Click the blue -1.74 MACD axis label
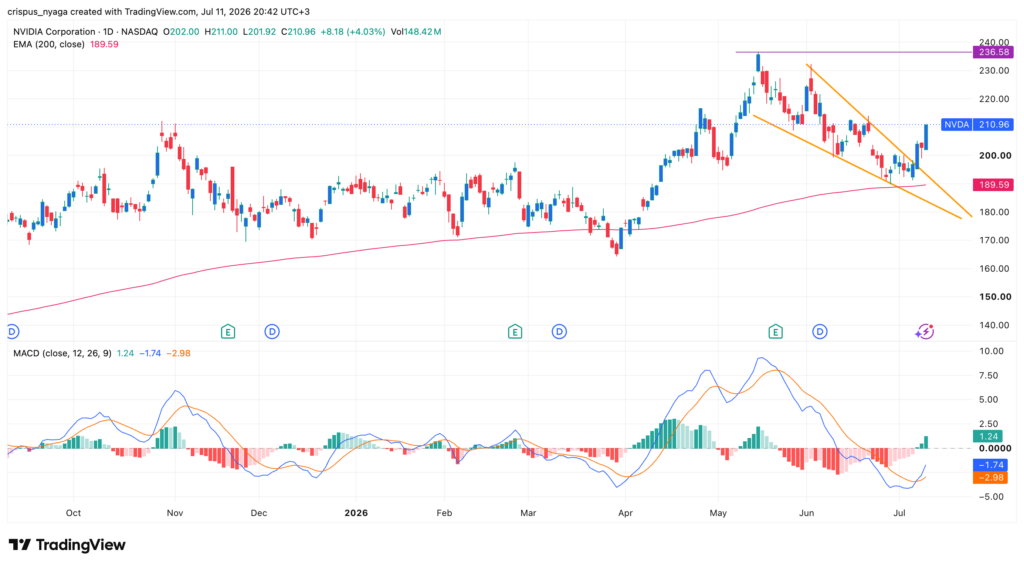The image size is (1024, 567). (x=990, y=465)
